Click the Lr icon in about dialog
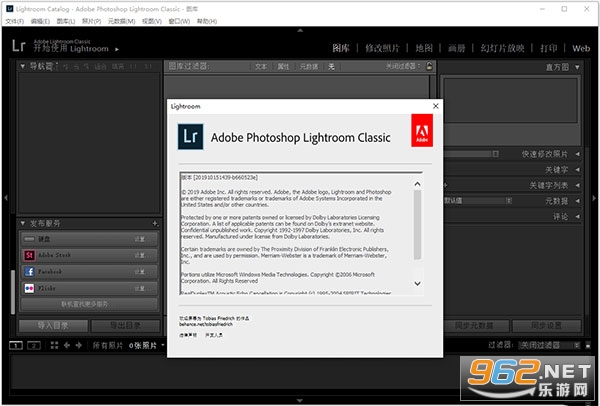Viewport: 600px width, 406px height. pyautogui.click(x=191, y=137)
